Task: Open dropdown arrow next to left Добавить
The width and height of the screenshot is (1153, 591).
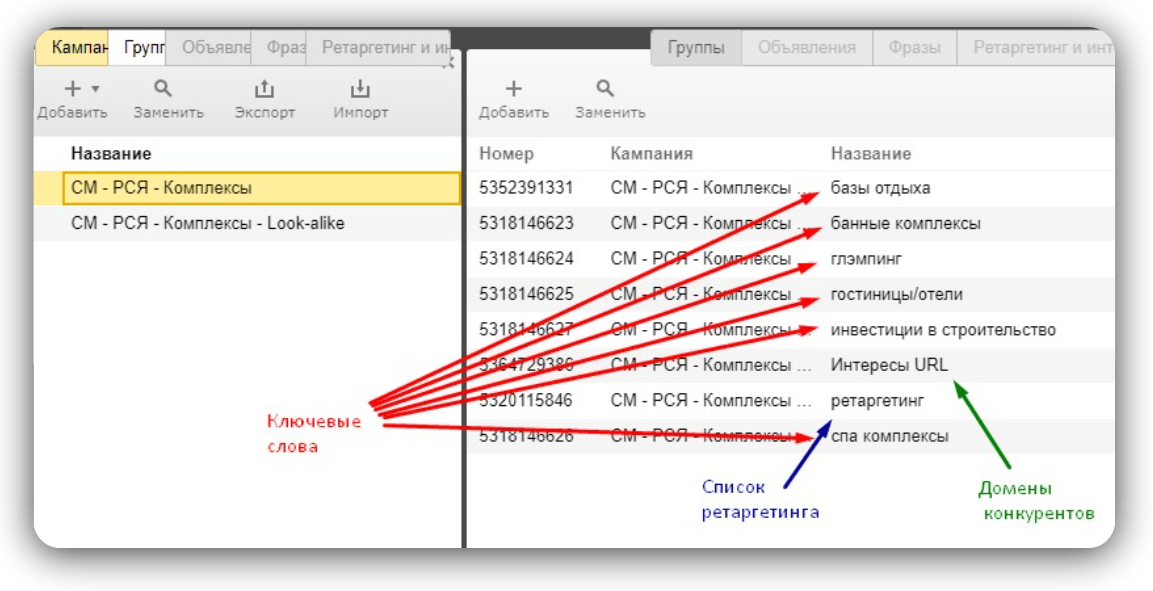Action: click(x=96, y=90)
